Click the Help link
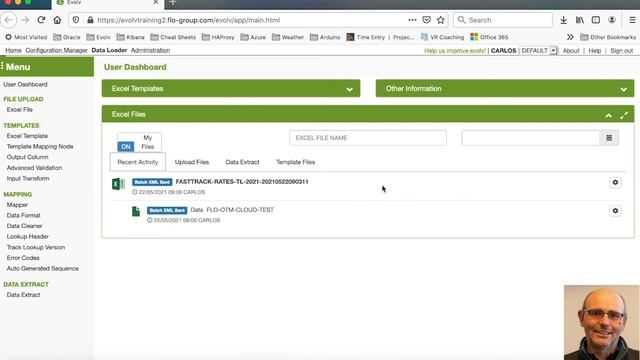Viewport: 640px width, 360px height. click(x=595, y=51)
